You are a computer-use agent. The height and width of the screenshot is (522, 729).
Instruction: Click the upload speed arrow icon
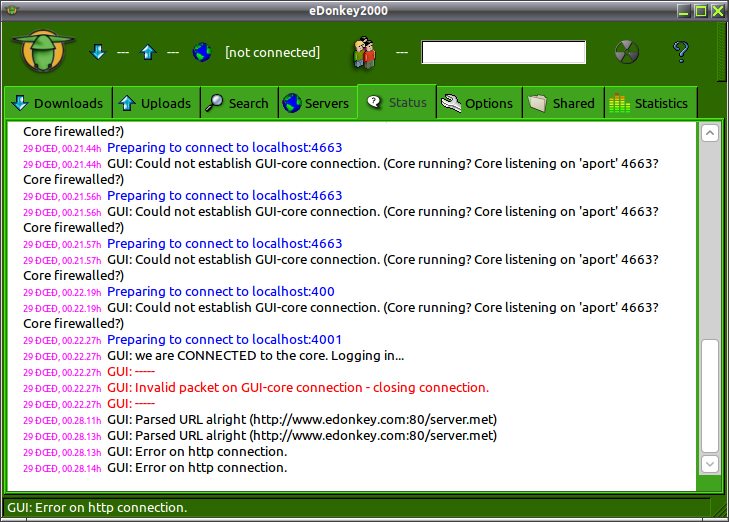(x=148, y=52)
